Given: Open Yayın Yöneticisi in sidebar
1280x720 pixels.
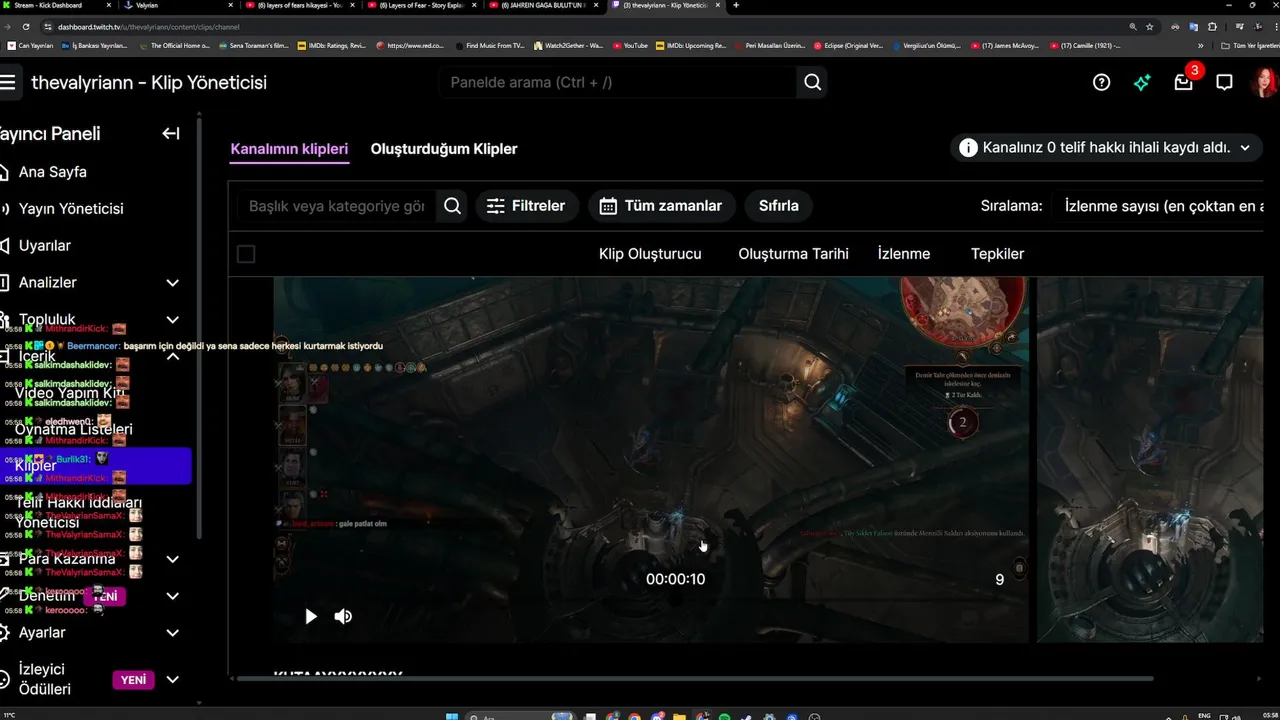Looking at the screenshot, I should 71,209.
